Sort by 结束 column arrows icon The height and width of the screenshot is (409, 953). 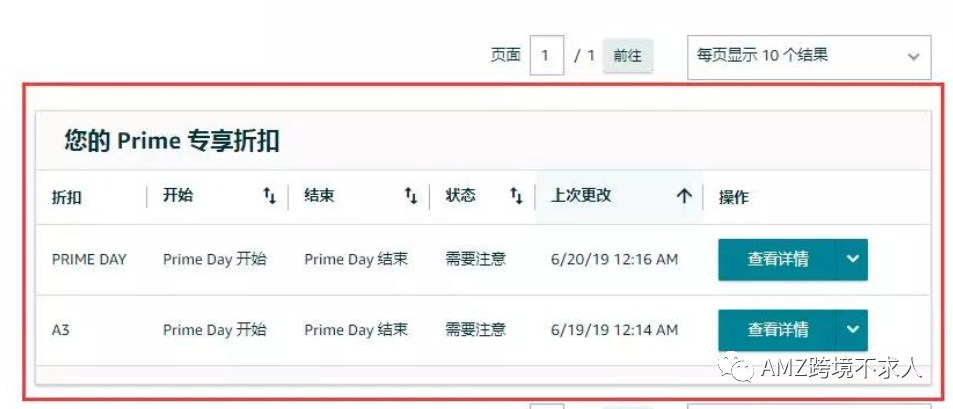pos(411,196)
